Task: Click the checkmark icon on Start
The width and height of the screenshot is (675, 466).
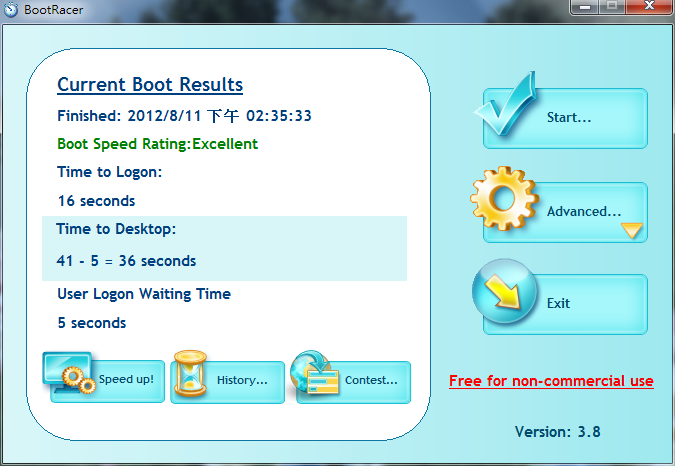Action: (507, 103)
